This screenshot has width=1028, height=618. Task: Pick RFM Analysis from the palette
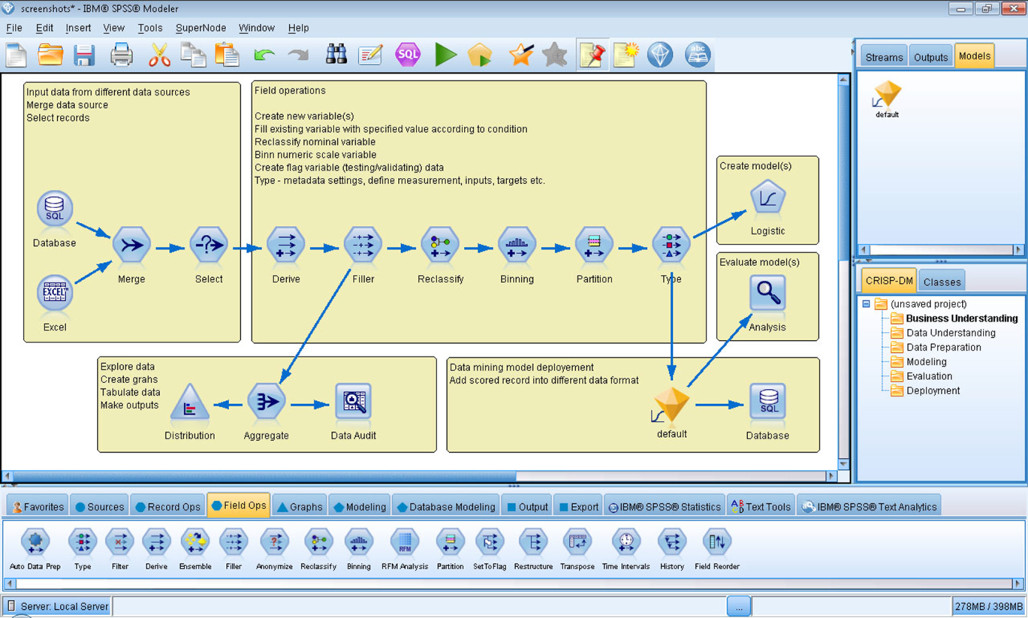tap(405, 549)
